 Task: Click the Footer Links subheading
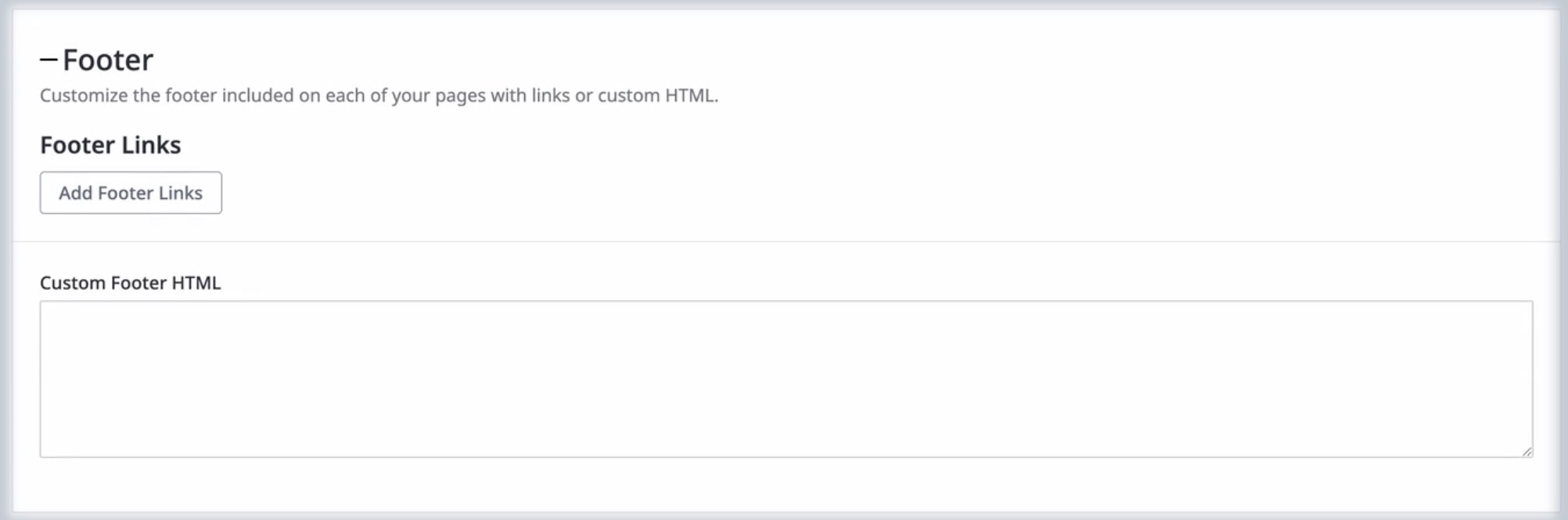pos(110,145)
